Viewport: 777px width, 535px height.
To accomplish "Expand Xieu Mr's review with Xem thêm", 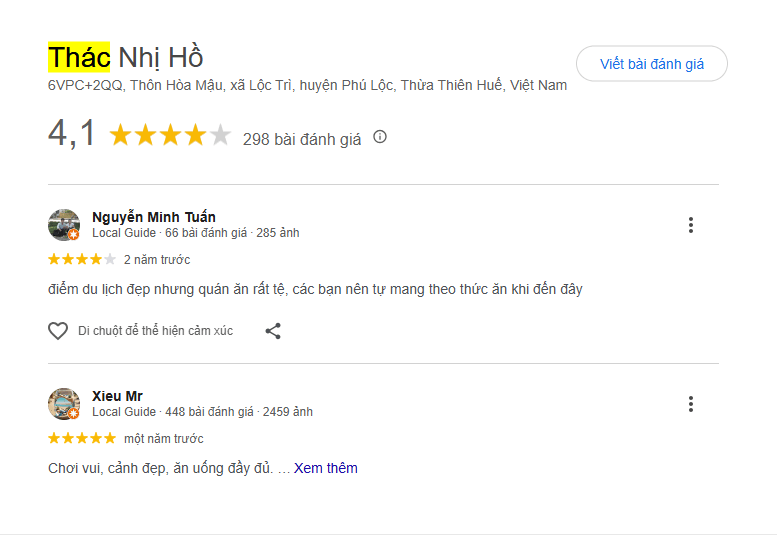I will [x=325, y=468].
